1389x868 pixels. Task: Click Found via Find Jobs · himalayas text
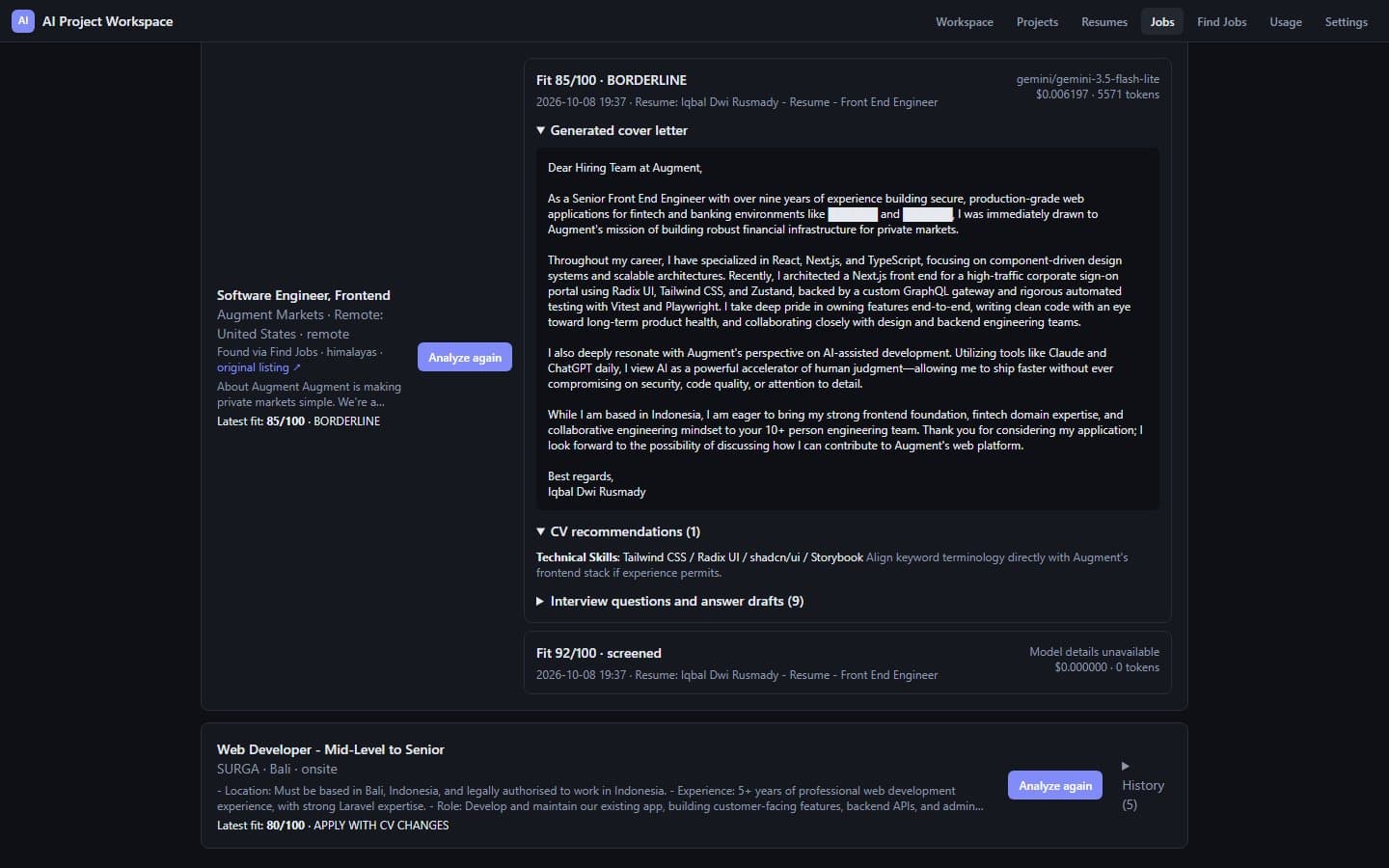pos(300,352)
